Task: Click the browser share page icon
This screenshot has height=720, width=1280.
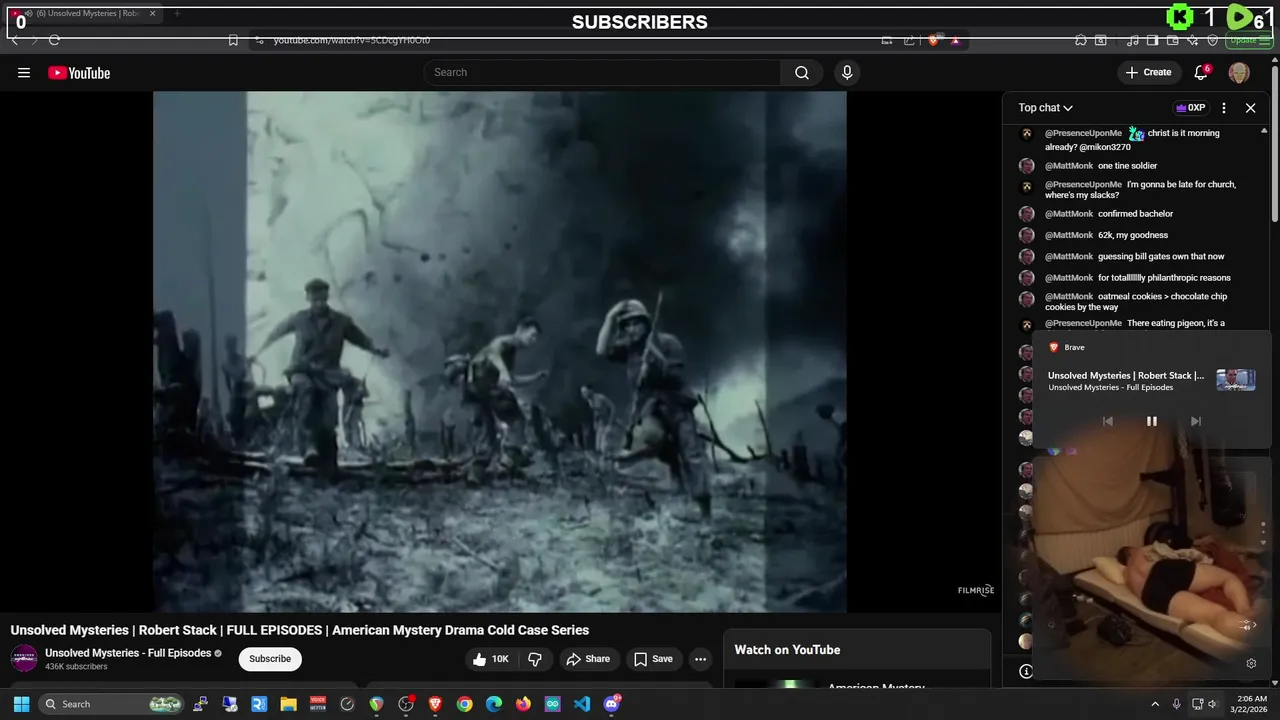Action: click(909, 40)
